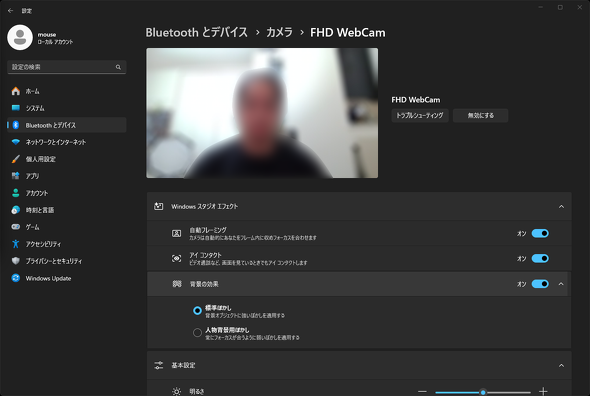590x396 pixels.
Task: Click the Privacy shield icon
Action: click(x=15, y=261)
